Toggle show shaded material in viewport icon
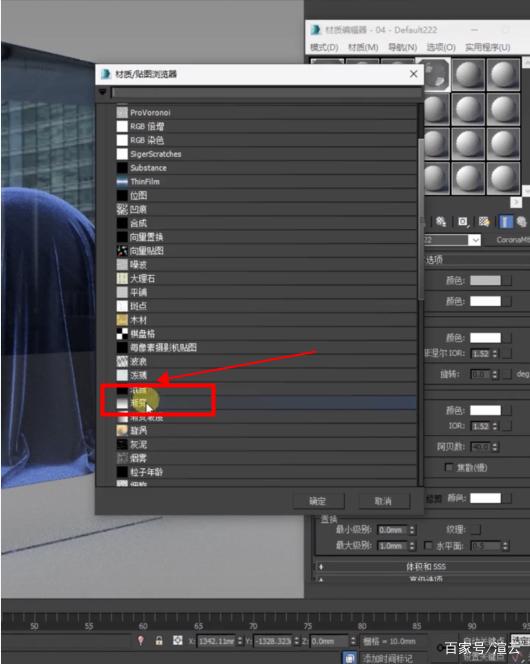The image size is (530, 664). (x=484, y=221)
